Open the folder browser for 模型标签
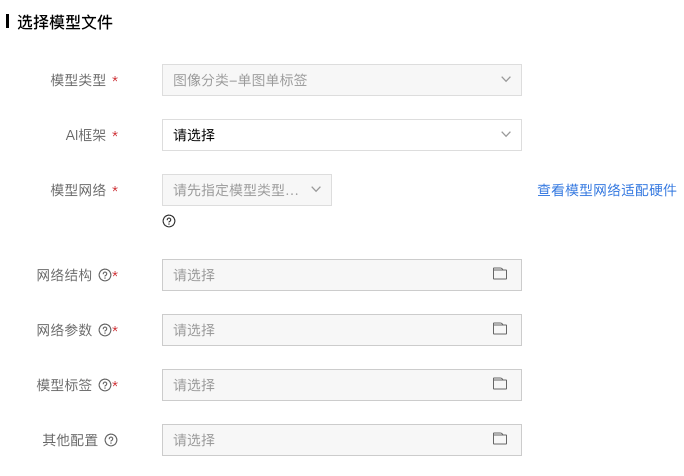684x476 pixels. click(x=500, y=384)
